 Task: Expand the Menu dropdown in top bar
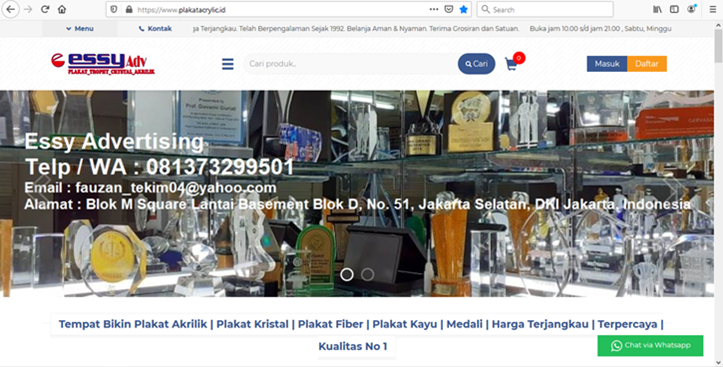(x=80, y=29)
